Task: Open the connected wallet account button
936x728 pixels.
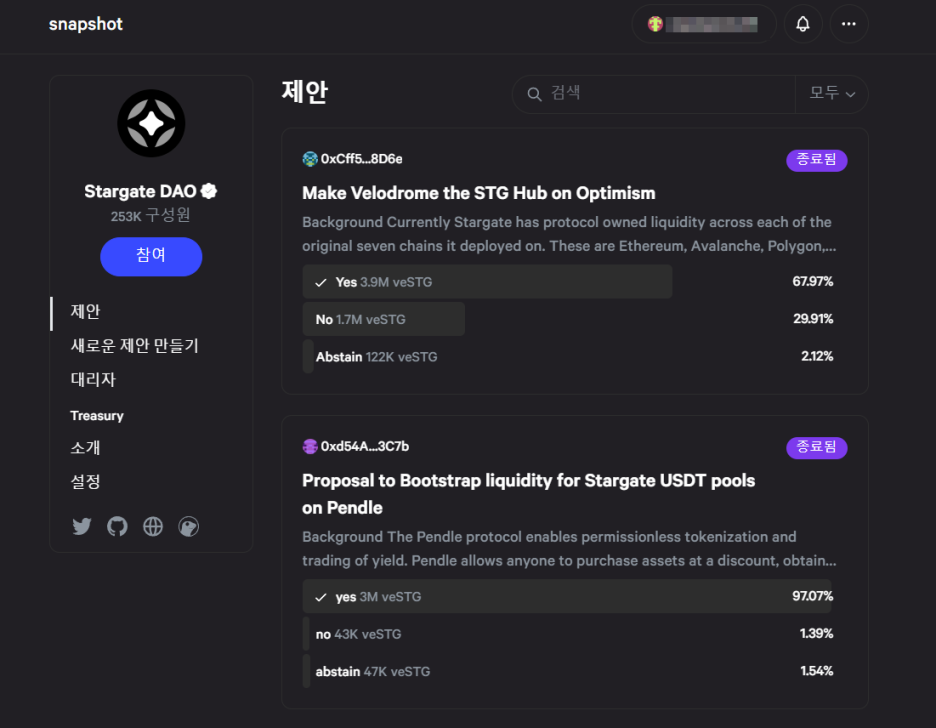Action: pyautogui.click(x=703, y=24)
